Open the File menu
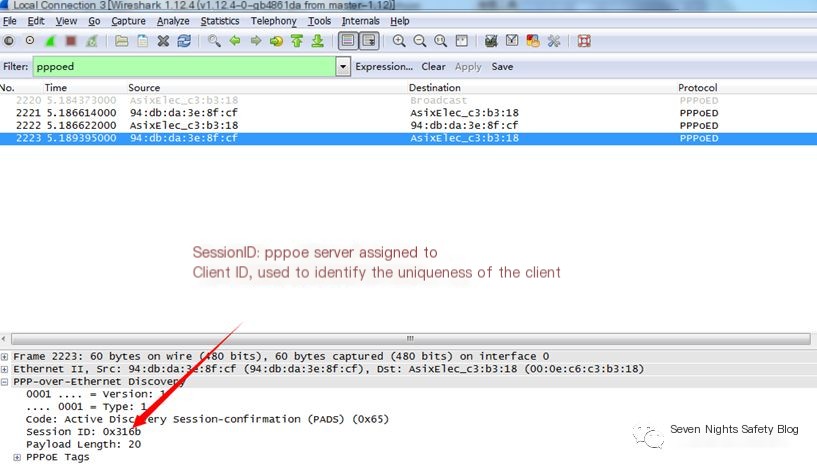Viewport: 817px width, 472px height. pyautogui.click(x=10, y=21)
